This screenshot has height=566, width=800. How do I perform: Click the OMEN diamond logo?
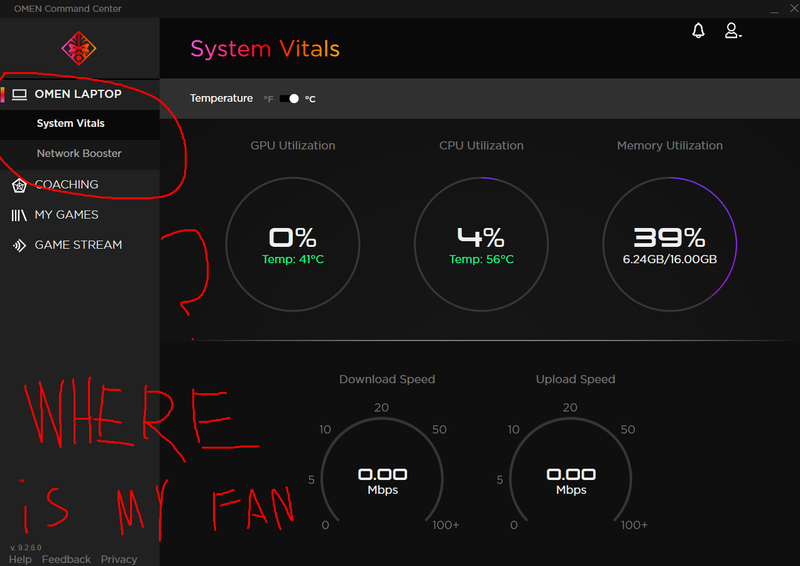coord(79,48)
